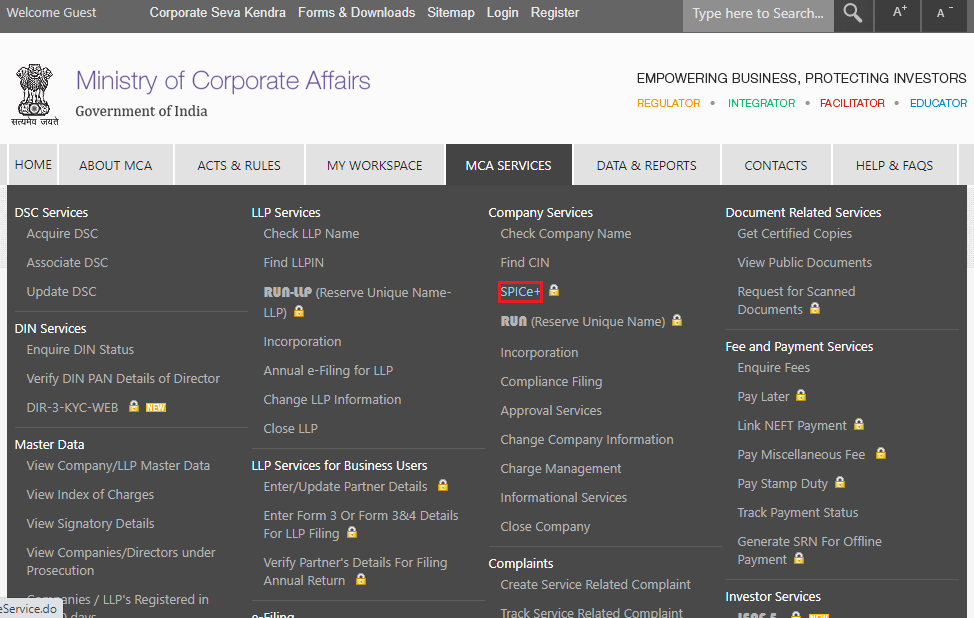The height and width of the screenshot is (618, 974).
Task: Click lock icon beside Request for Scanned Documents
Action: pos(815,308)
